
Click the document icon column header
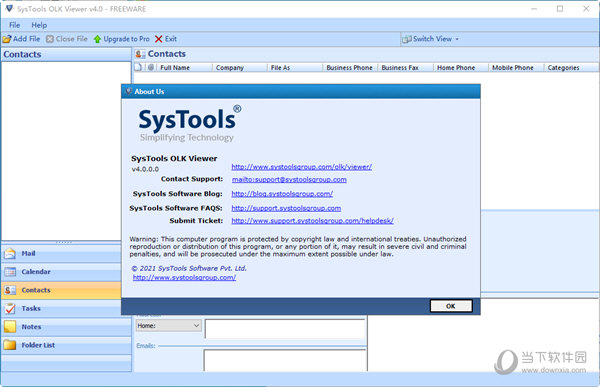tap(138, 67)
